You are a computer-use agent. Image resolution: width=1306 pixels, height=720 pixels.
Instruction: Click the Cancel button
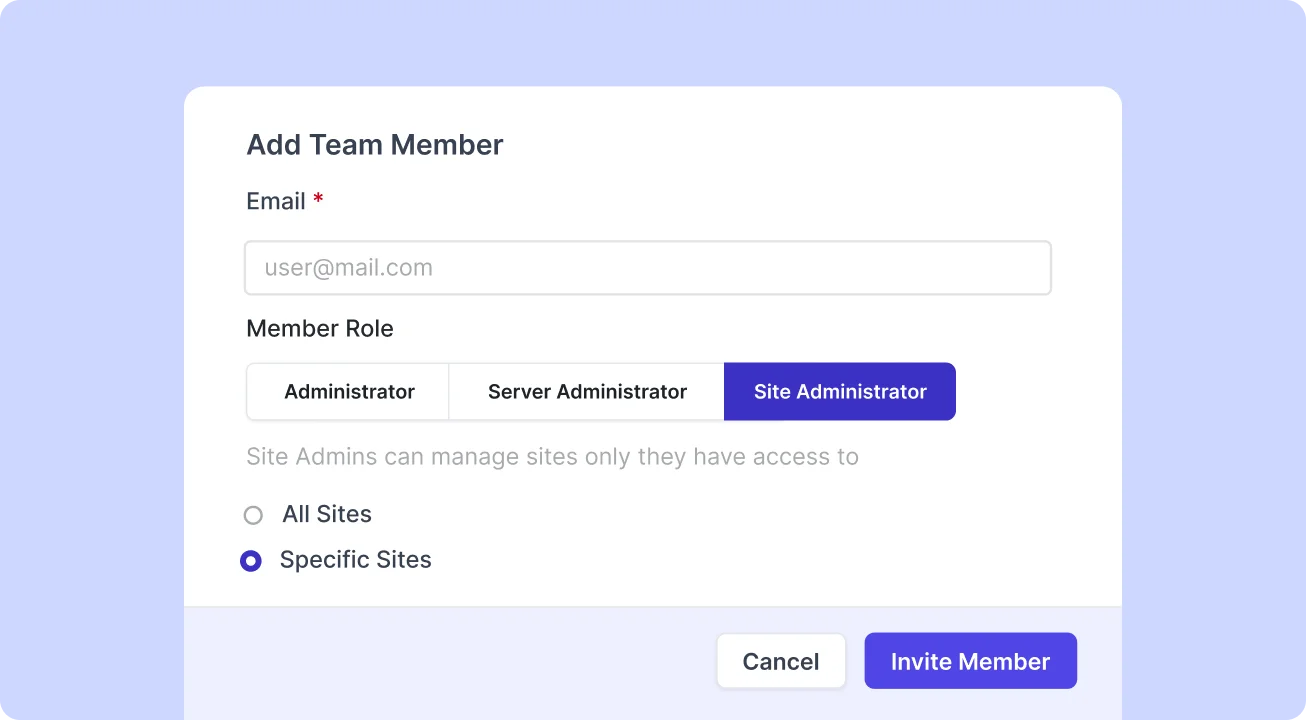pyautogui.click(x=780, y=661)
